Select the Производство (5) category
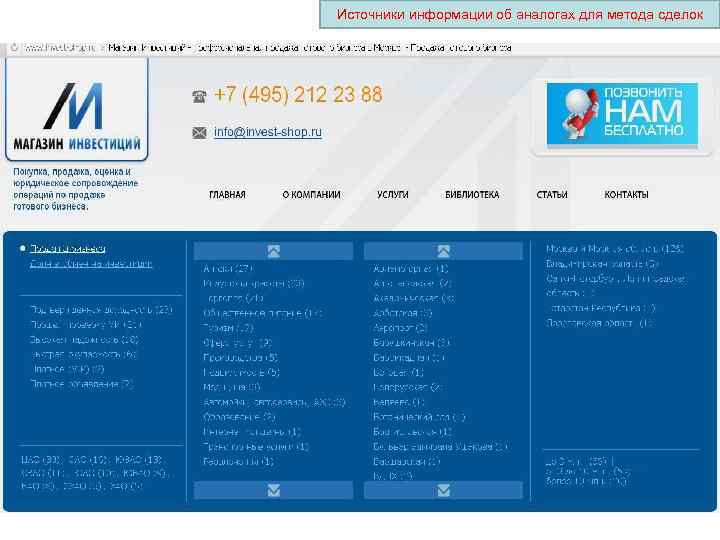This screenshot has width=720, height=540. 240,358
